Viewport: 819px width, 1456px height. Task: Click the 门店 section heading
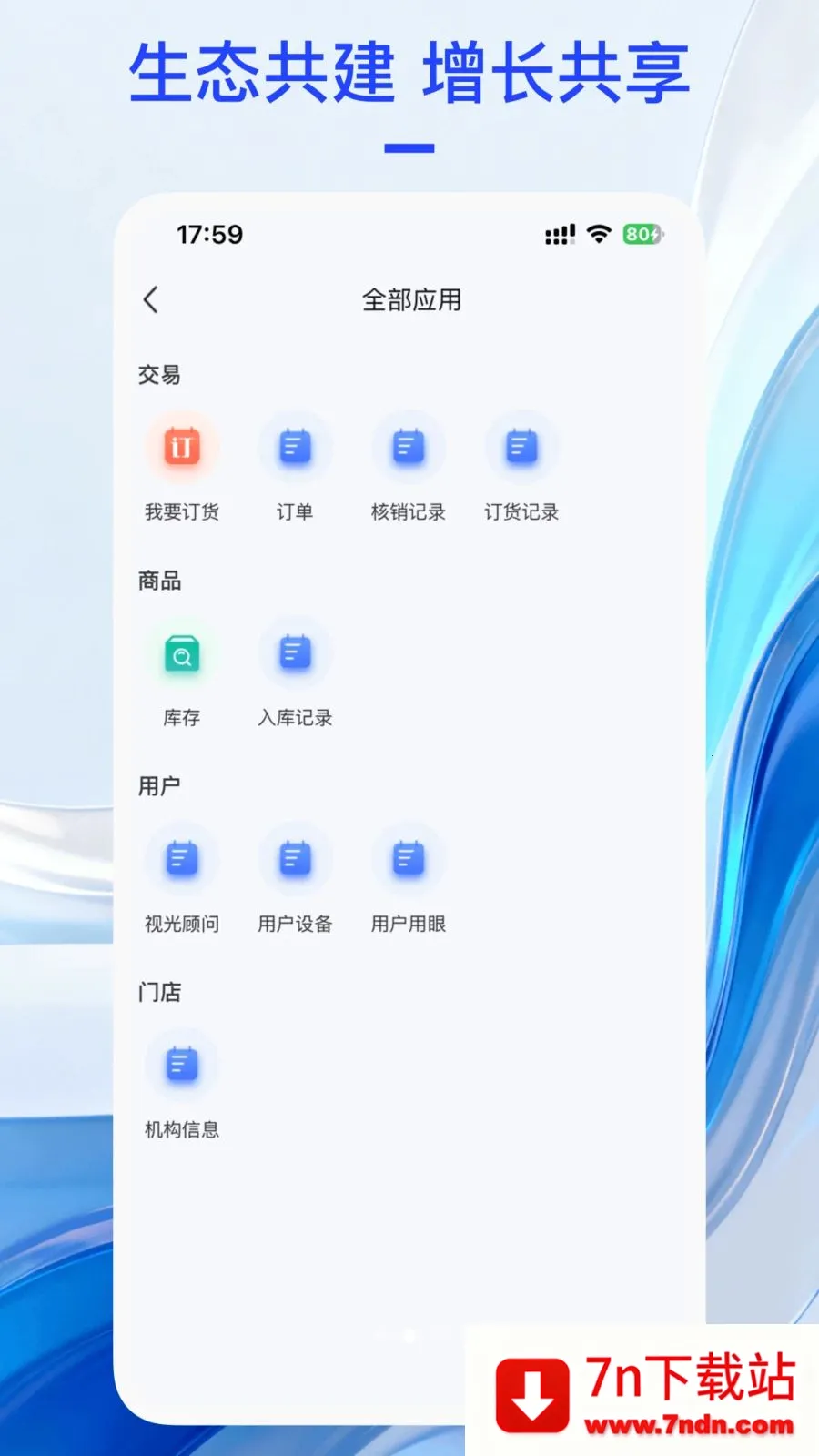pos(159,992)
